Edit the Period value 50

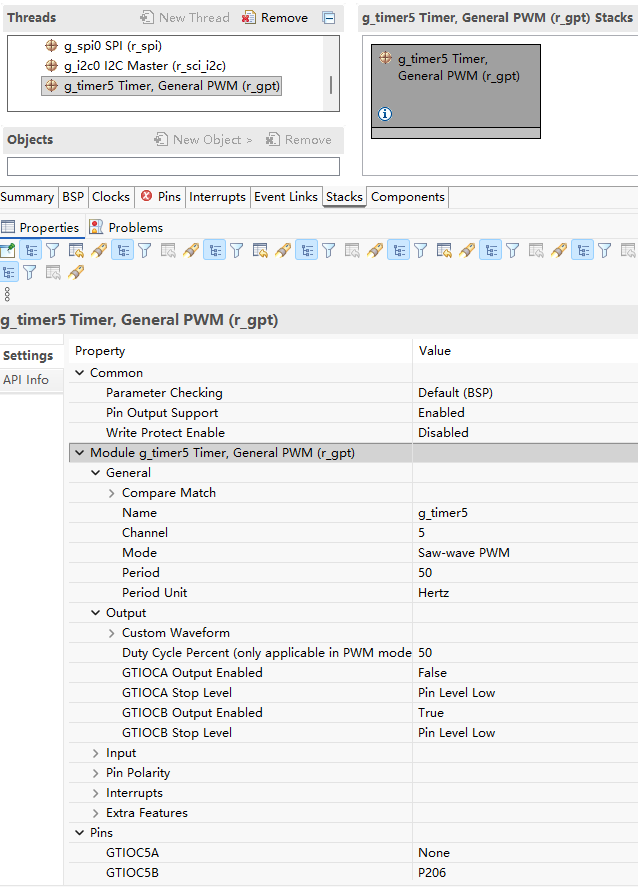[x=425, y=573]
